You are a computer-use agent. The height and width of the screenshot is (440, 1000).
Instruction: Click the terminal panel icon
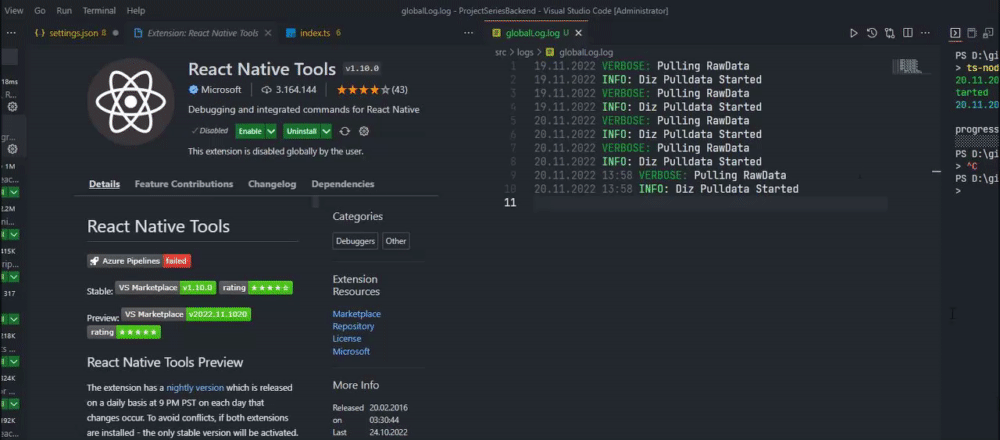[955, 33]
